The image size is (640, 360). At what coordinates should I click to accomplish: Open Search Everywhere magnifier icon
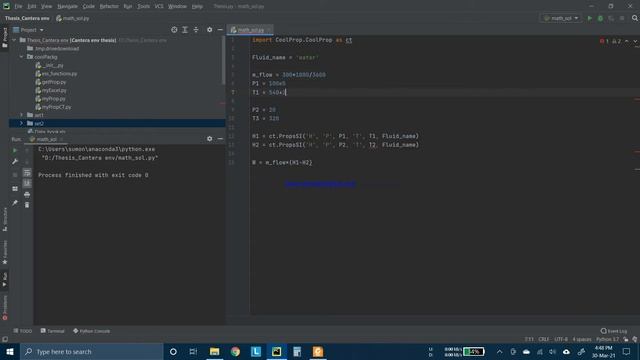635,18
